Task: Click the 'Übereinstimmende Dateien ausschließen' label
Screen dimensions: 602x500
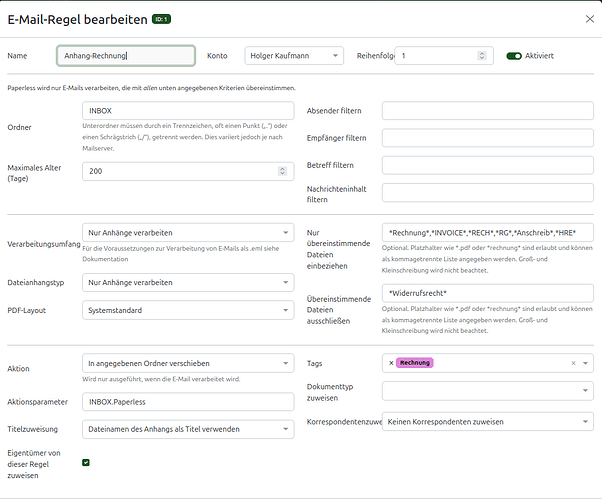Action: coord(339,310)
